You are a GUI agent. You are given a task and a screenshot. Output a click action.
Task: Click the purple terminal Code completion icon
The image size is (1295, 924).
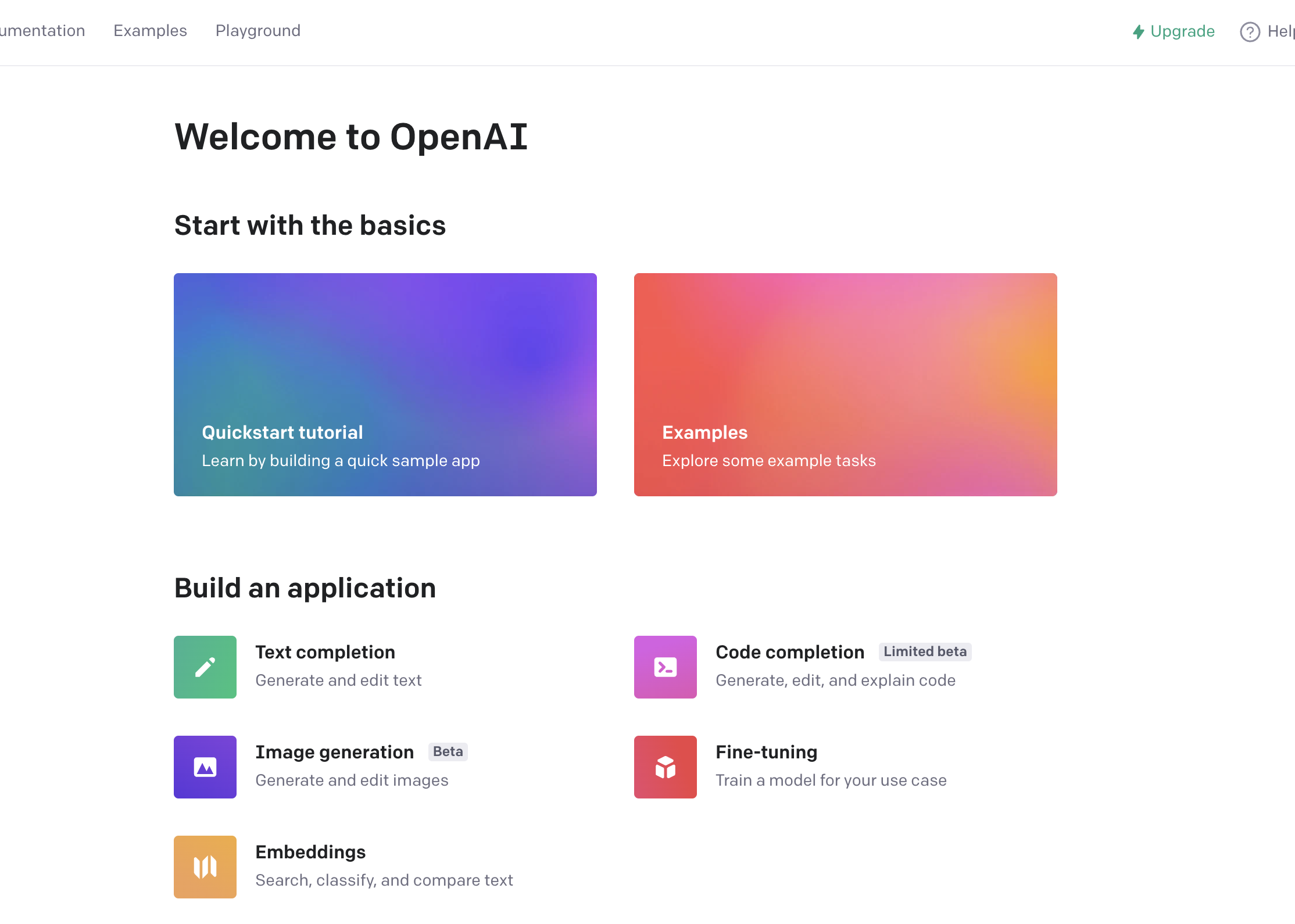(x=665, y=667)
